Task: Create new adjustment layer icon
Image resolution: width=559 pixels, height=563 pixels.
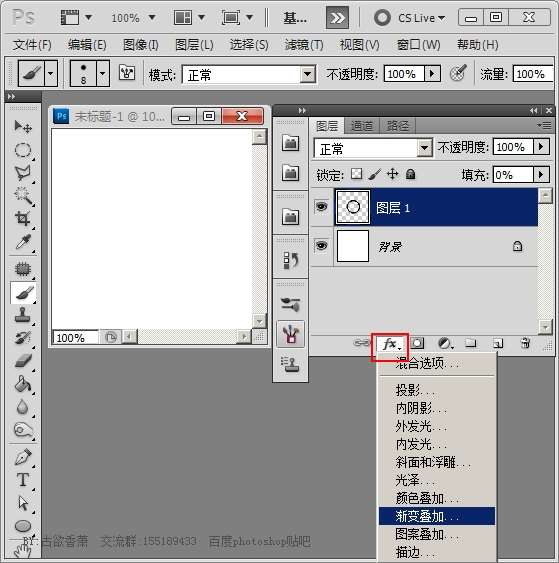Action: pyautogui.click(x=445, y=344)
